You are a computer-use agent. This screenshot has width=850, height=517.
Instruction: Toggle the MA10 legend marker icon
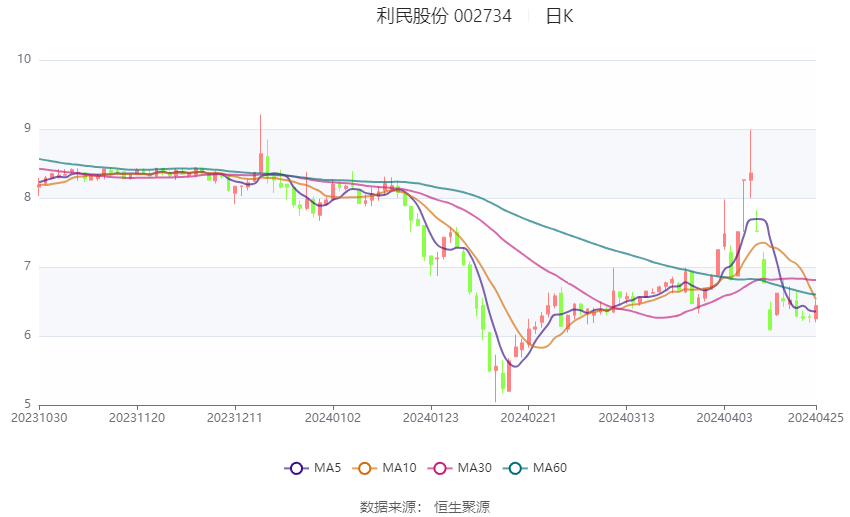(367, 468)
